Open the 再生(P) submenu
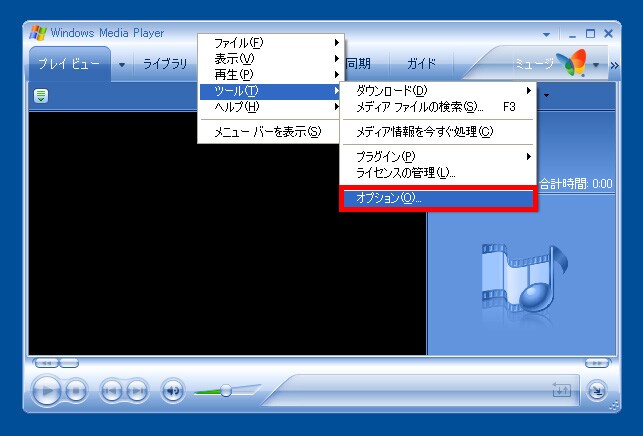The height and width of the screenshot is (436, 643). (271, 75)
